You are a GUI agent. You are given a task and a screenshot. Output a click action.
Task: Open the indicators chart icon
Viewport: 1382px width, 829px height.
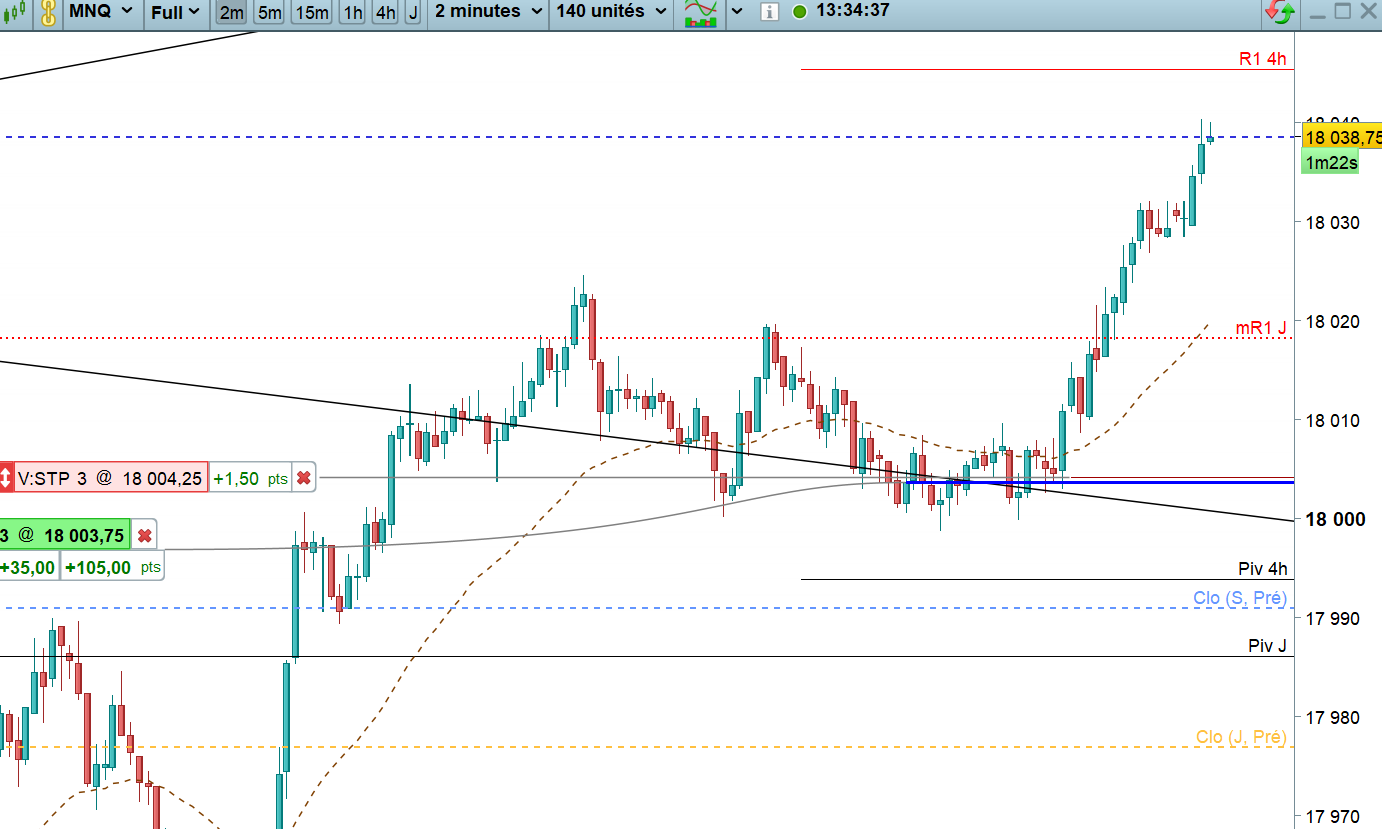point(701,12)
